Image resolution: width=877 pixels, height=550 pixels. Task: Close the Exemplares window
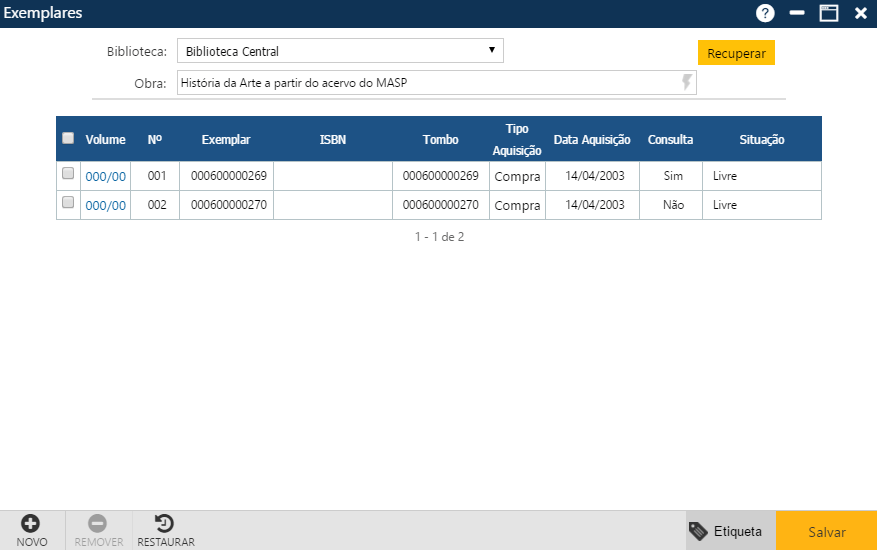860,13
